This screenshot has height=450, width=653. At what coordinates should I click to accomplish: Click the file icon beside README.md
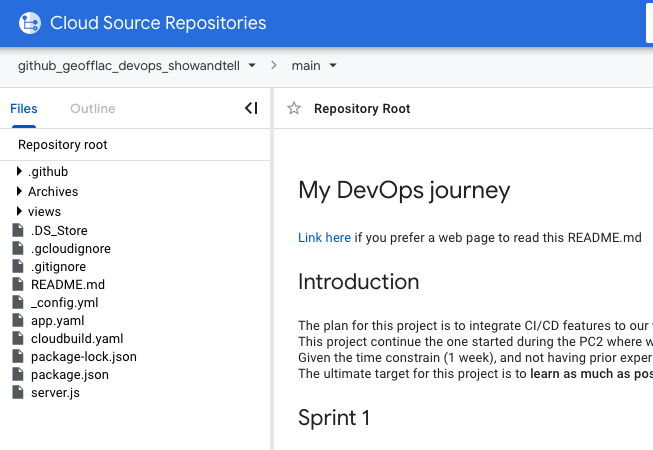click(x=18, y=284)
